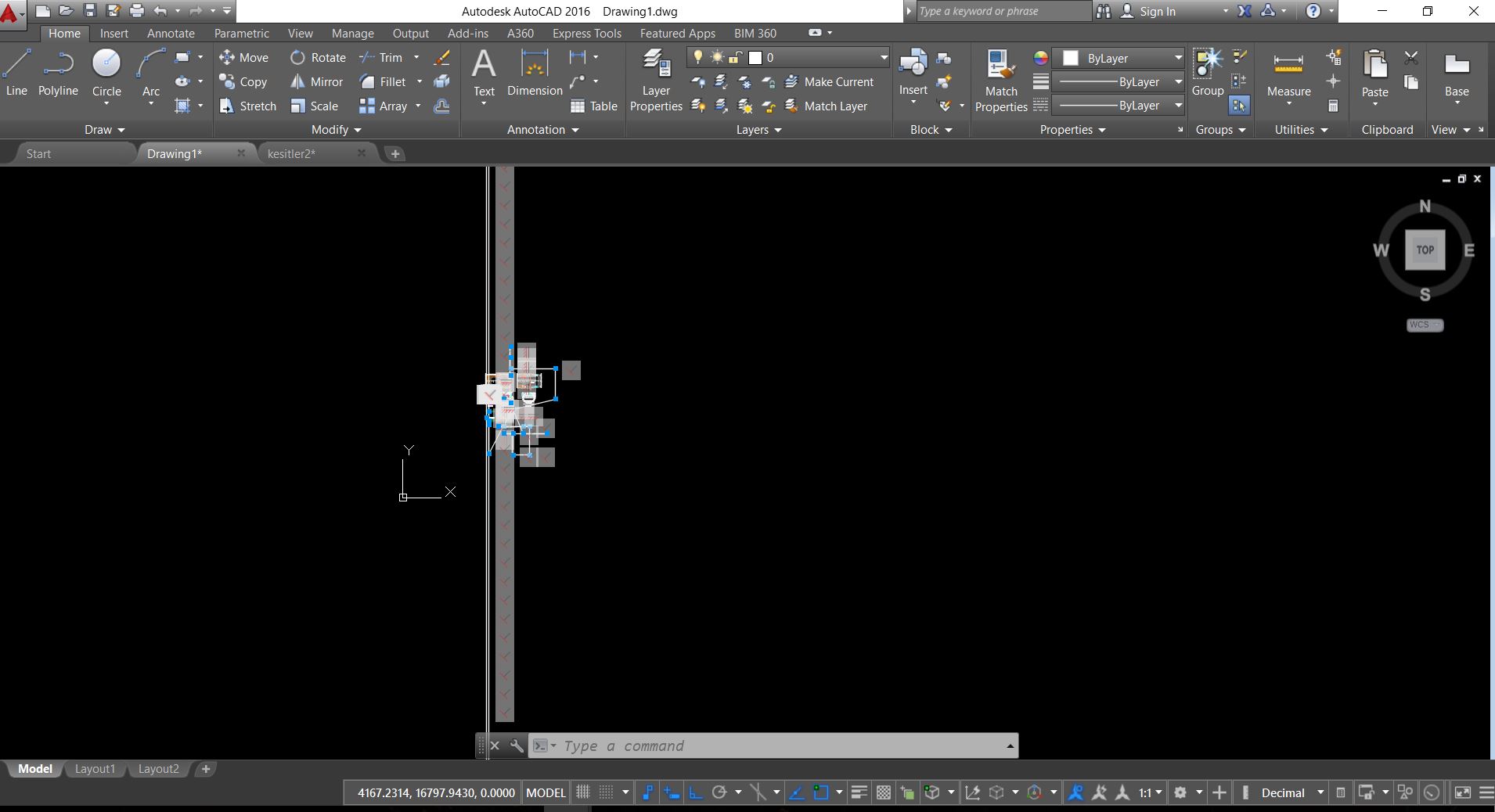Viewport: 1495px width, 812px height.
Task: Switch to the Annotate ribbon tab
Action: click(171, 34)
